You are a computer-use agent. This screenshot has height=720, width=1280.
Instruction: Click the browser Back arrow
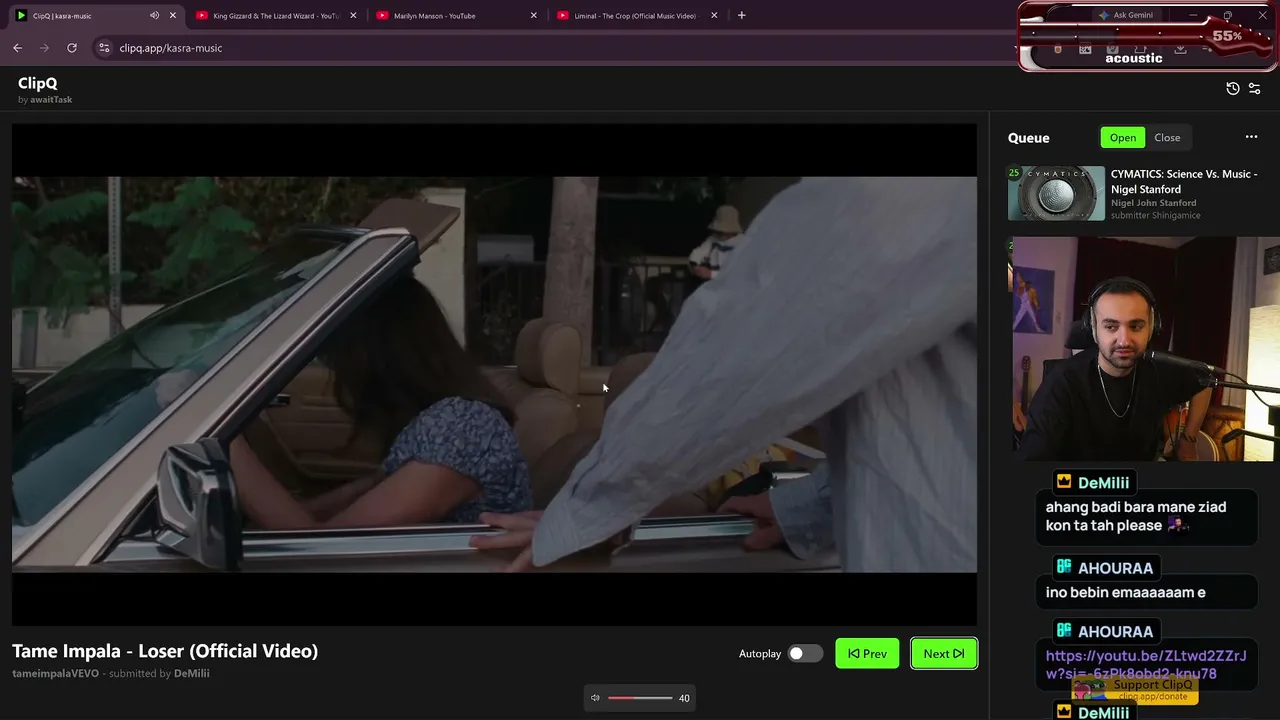click(x=18, y=48)
